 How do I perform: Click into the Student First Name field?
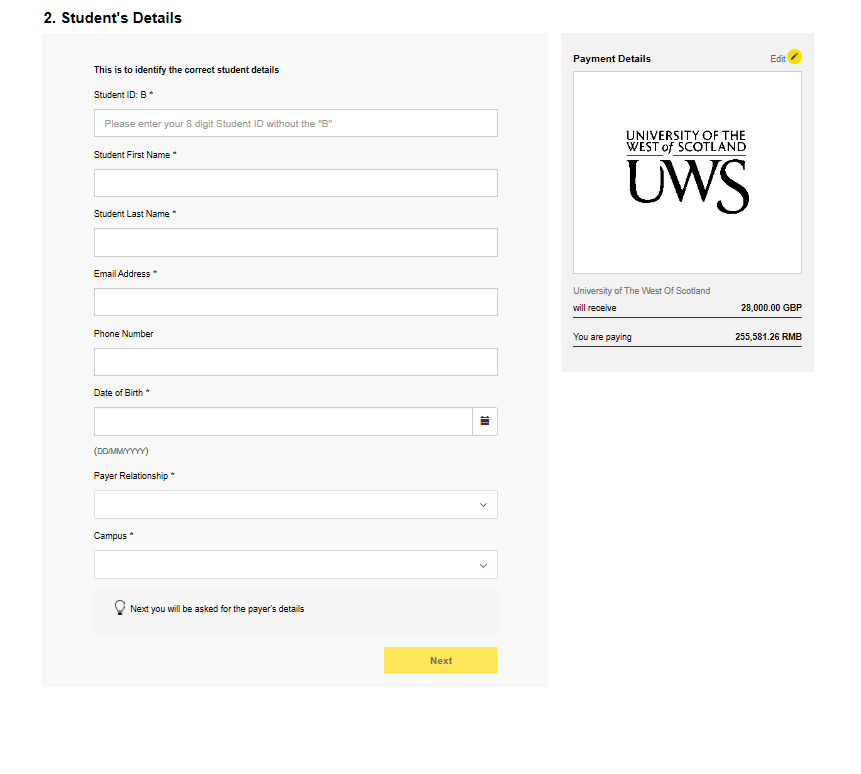coord(295,183)
